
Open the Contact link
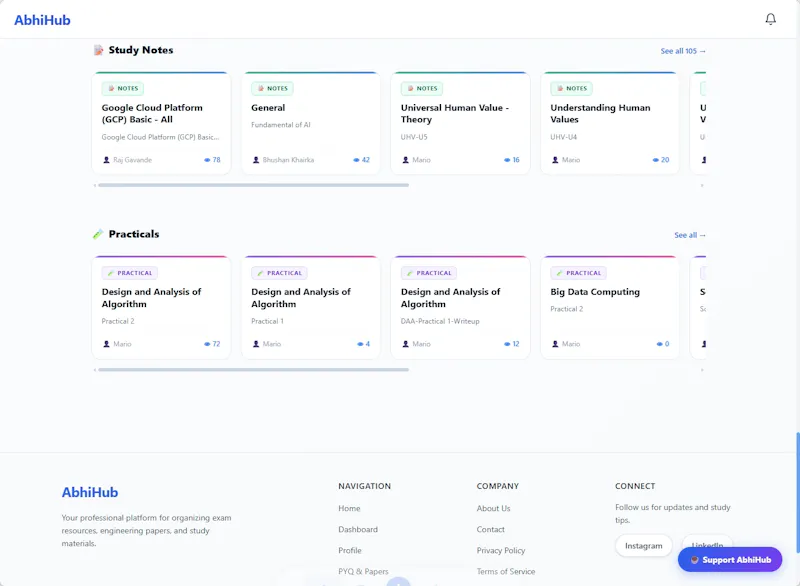[x=490, y=529]
